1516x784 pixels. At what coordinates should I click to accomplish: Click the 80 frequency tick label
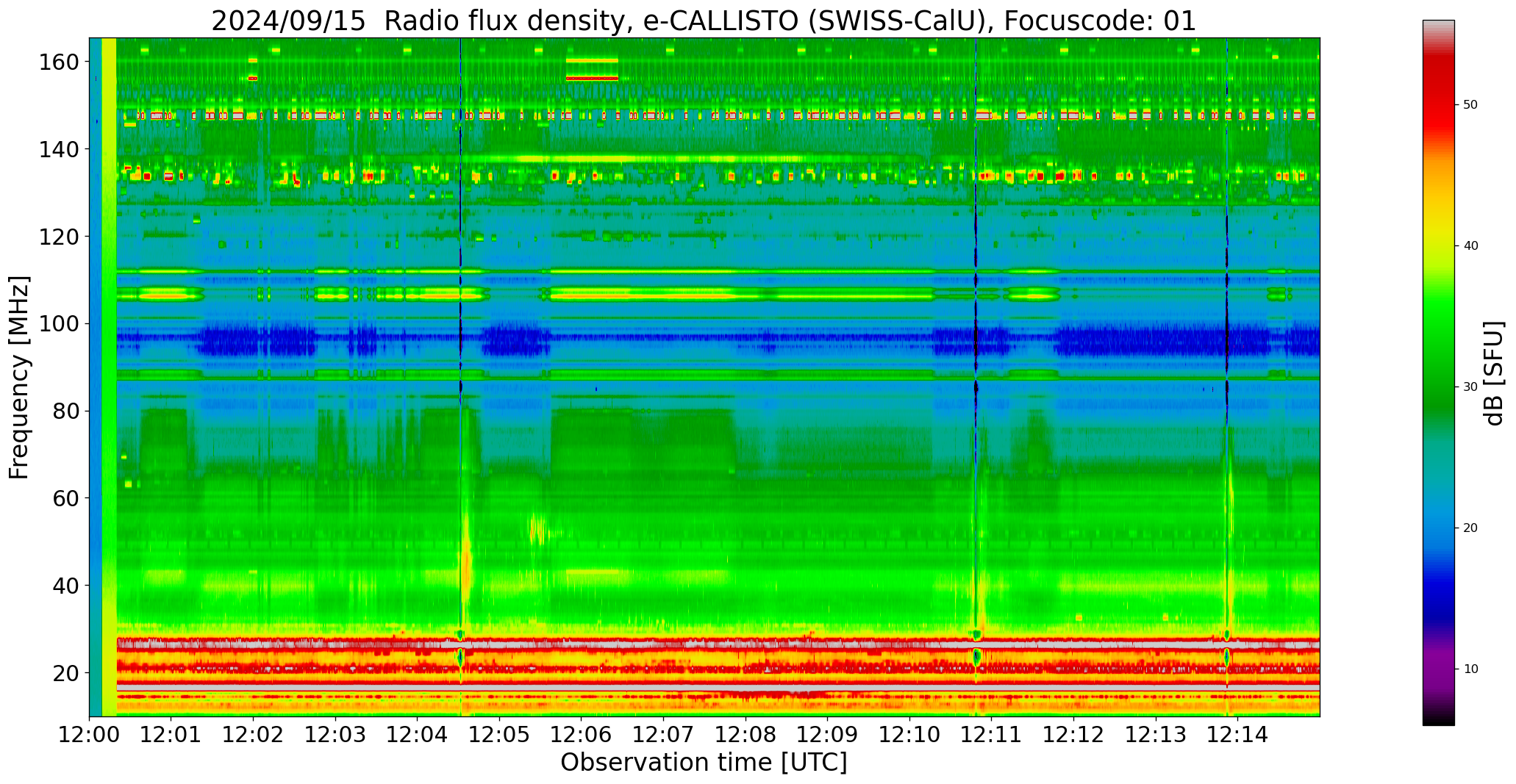[66, 411]
